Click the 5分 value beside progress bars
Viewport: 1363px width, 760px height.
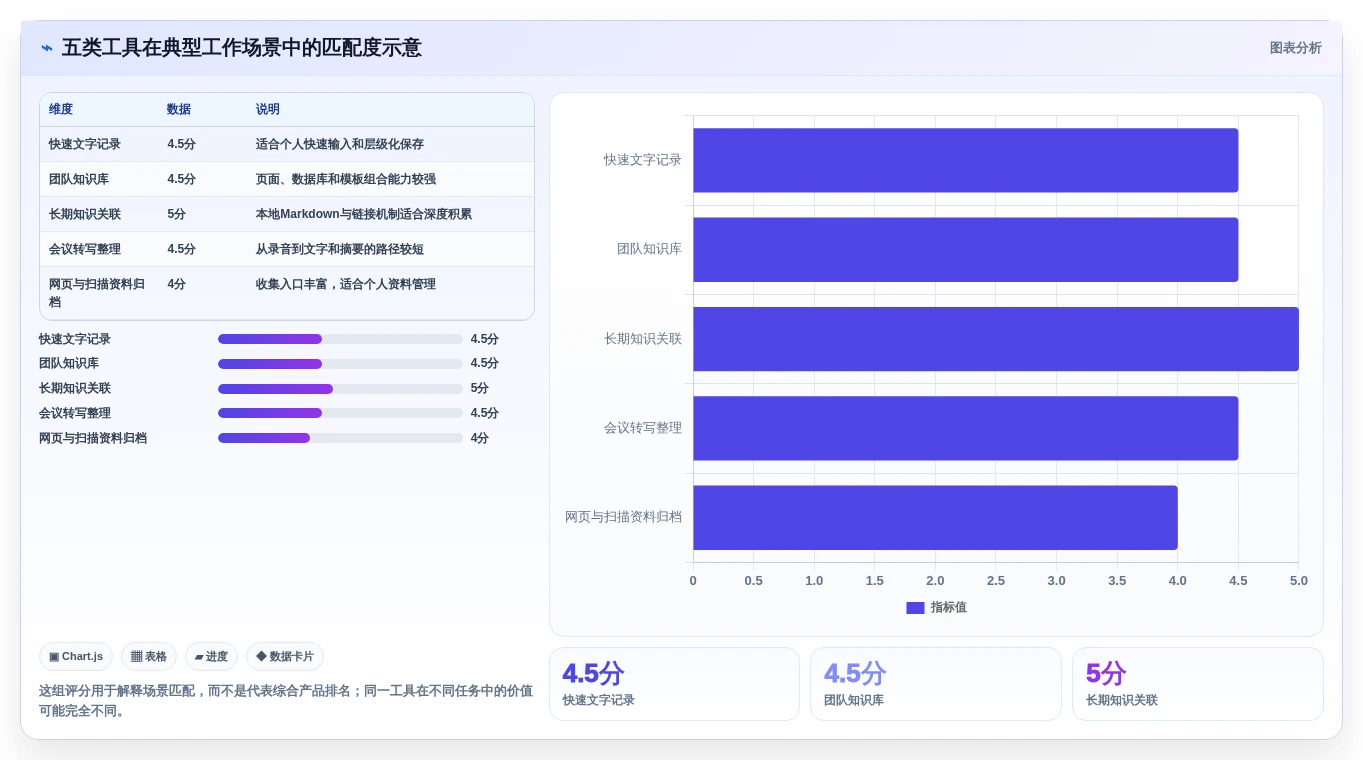coord(480,389)
